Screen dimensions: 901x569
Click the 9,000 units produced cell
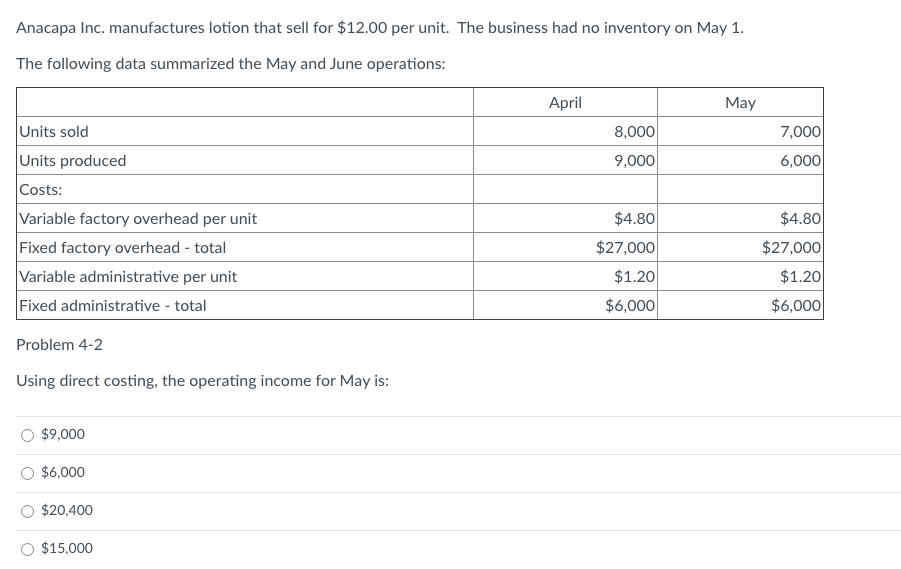[x=634, y=161]
